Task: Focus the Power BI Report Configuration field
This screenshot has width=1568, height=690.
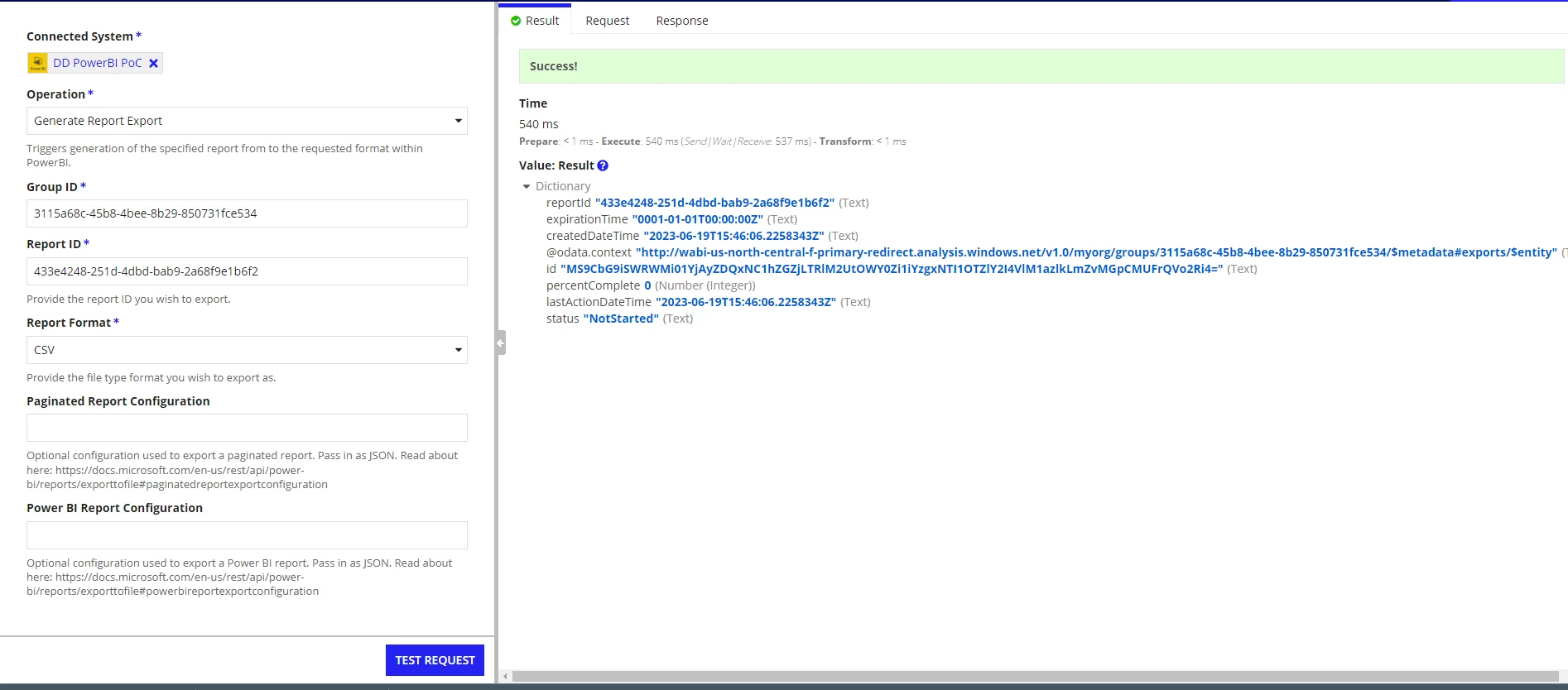Action: click(247, 535)
